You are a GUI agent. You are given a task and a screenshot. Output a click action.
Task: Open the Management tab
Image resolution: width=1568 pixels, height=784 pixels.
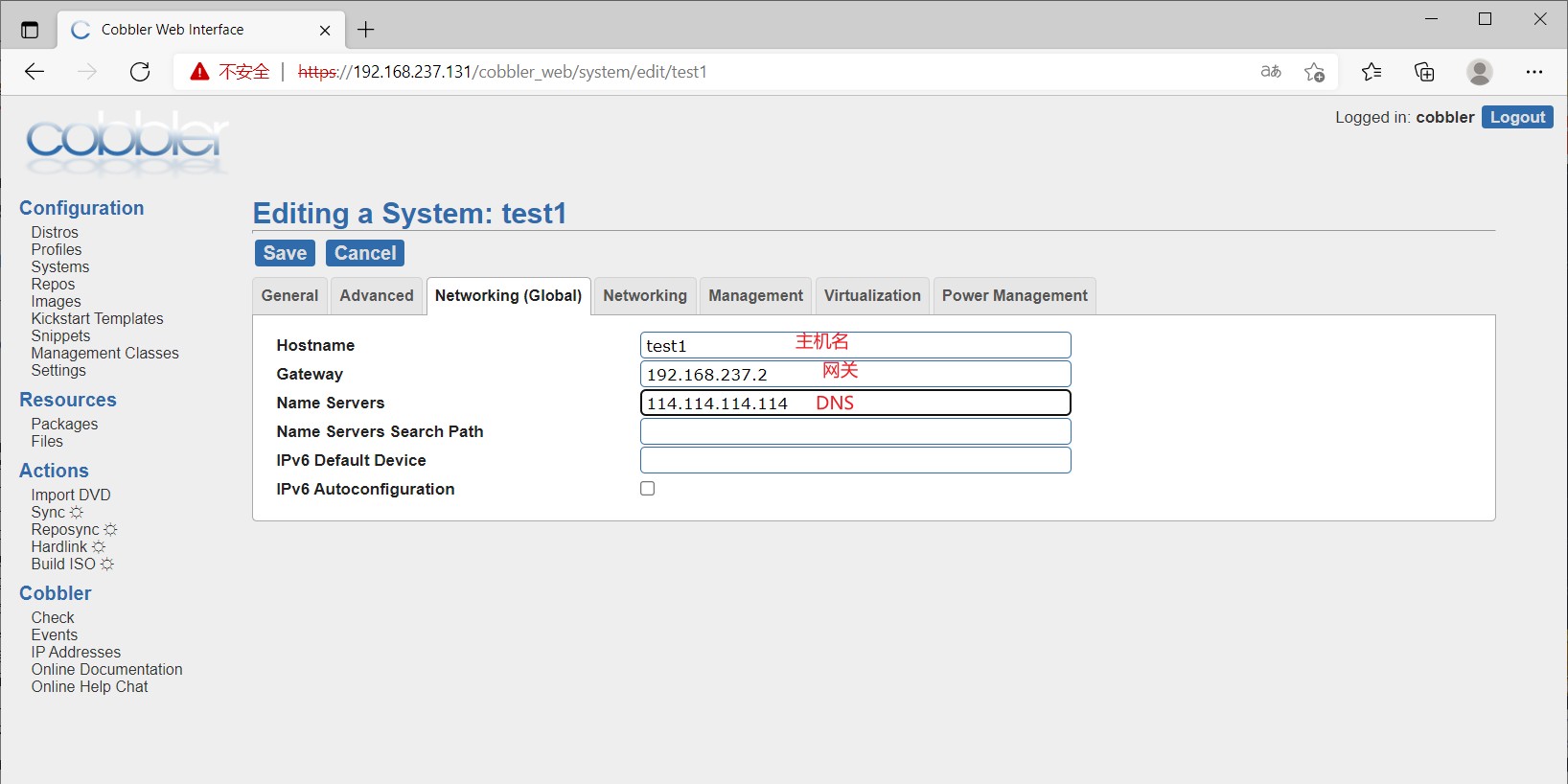(756, 295)
